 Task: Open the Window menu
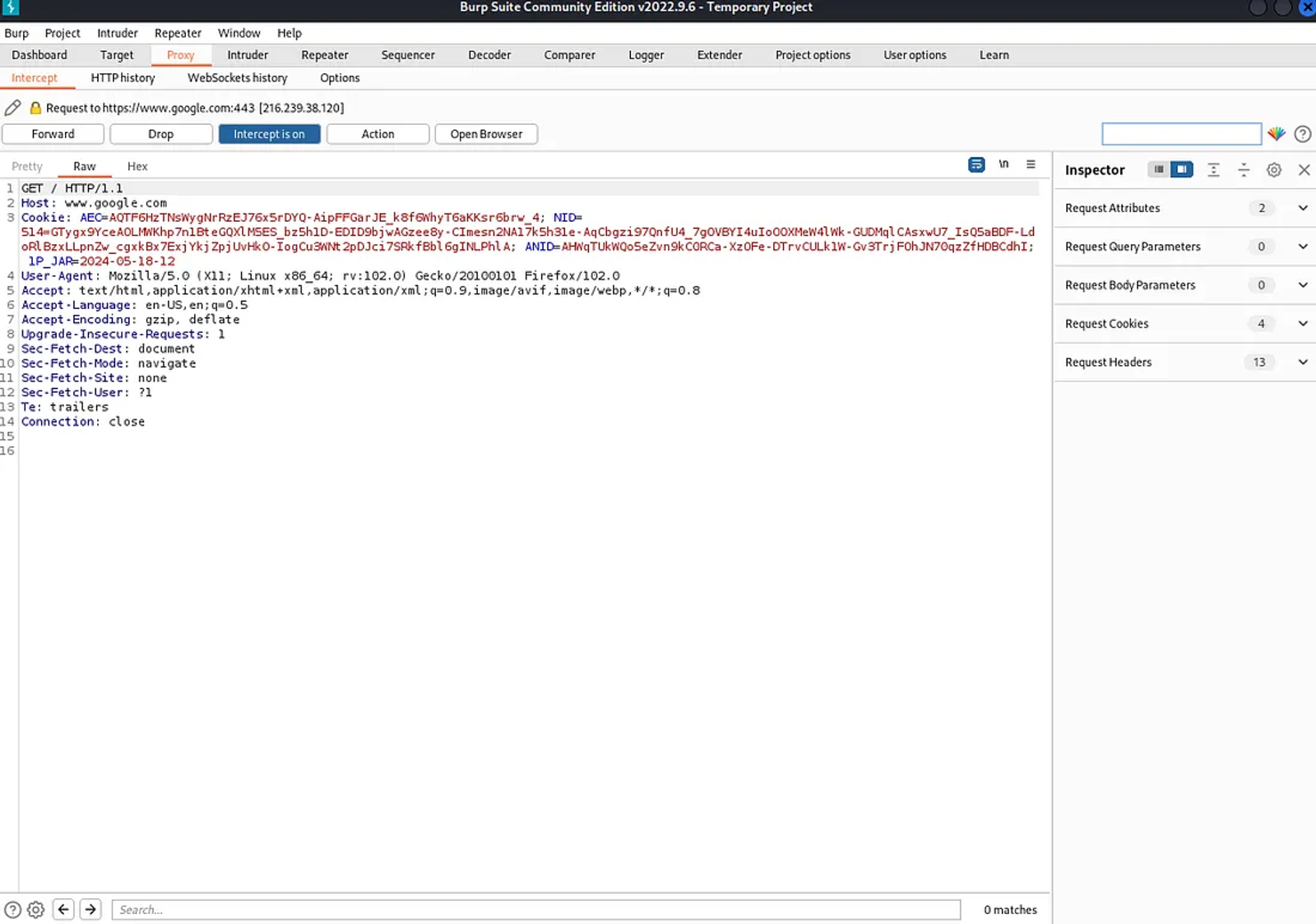239,33
